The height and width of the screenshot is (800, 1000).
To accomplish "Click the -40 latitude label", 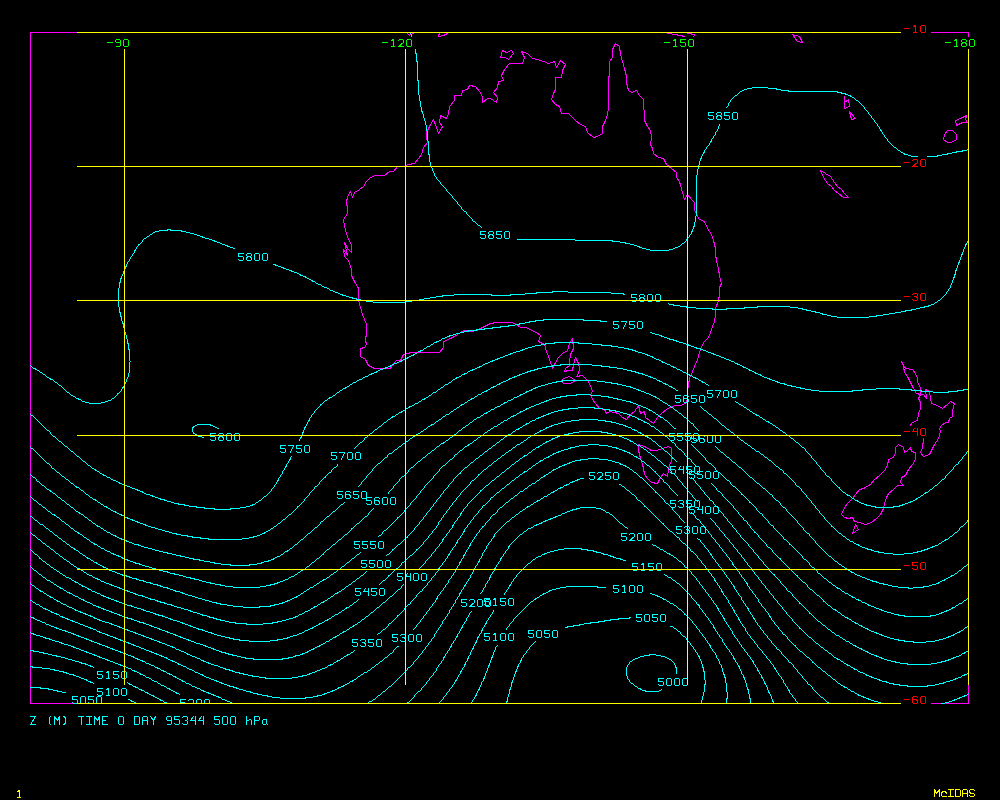I will pos(914,432).
